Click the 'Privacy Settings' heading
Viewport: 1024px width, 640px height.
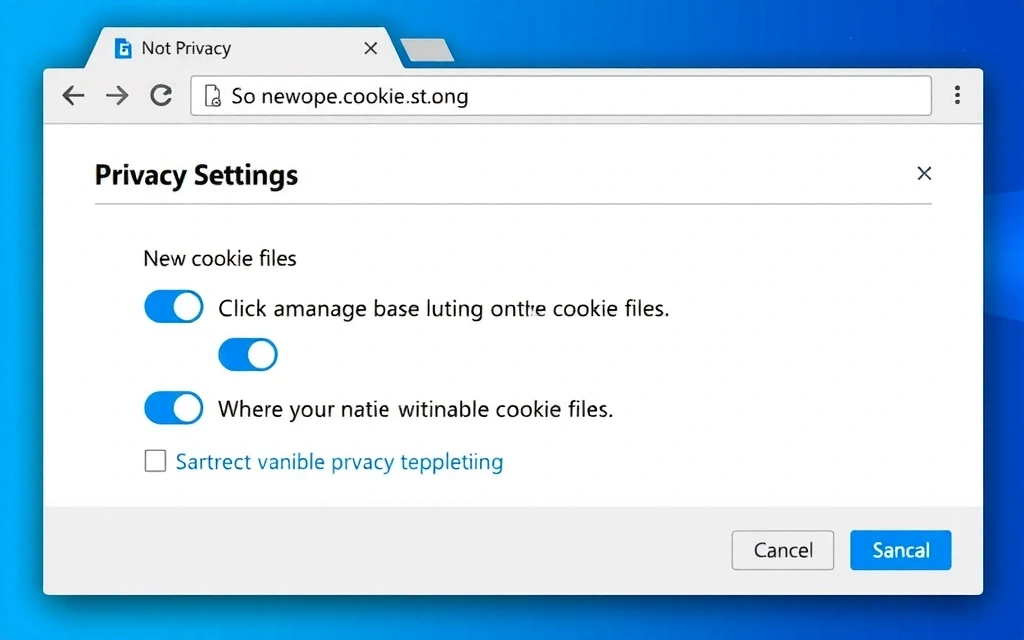196,176
